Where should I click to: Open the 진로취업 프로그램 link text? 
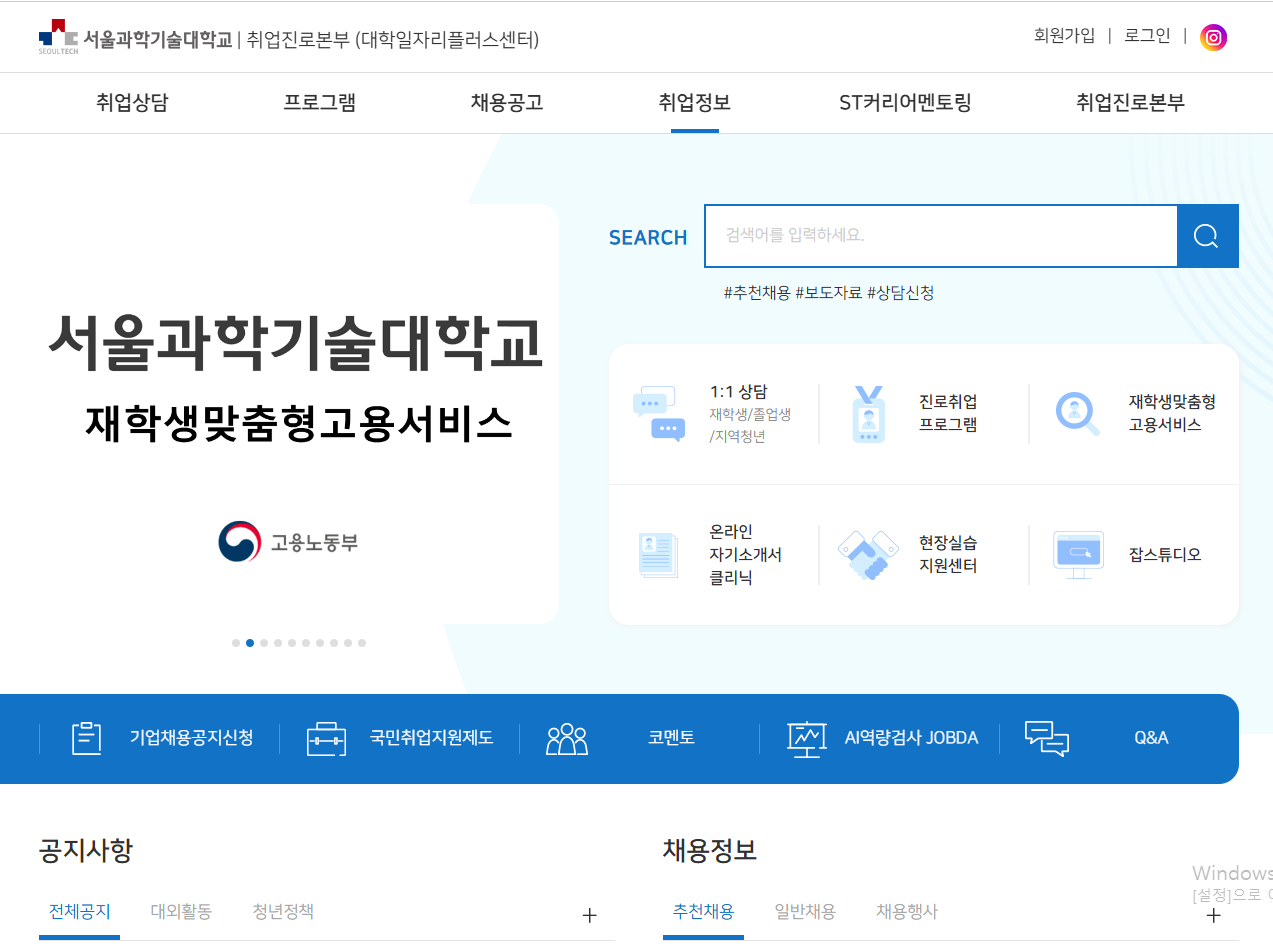click(948, 413)
